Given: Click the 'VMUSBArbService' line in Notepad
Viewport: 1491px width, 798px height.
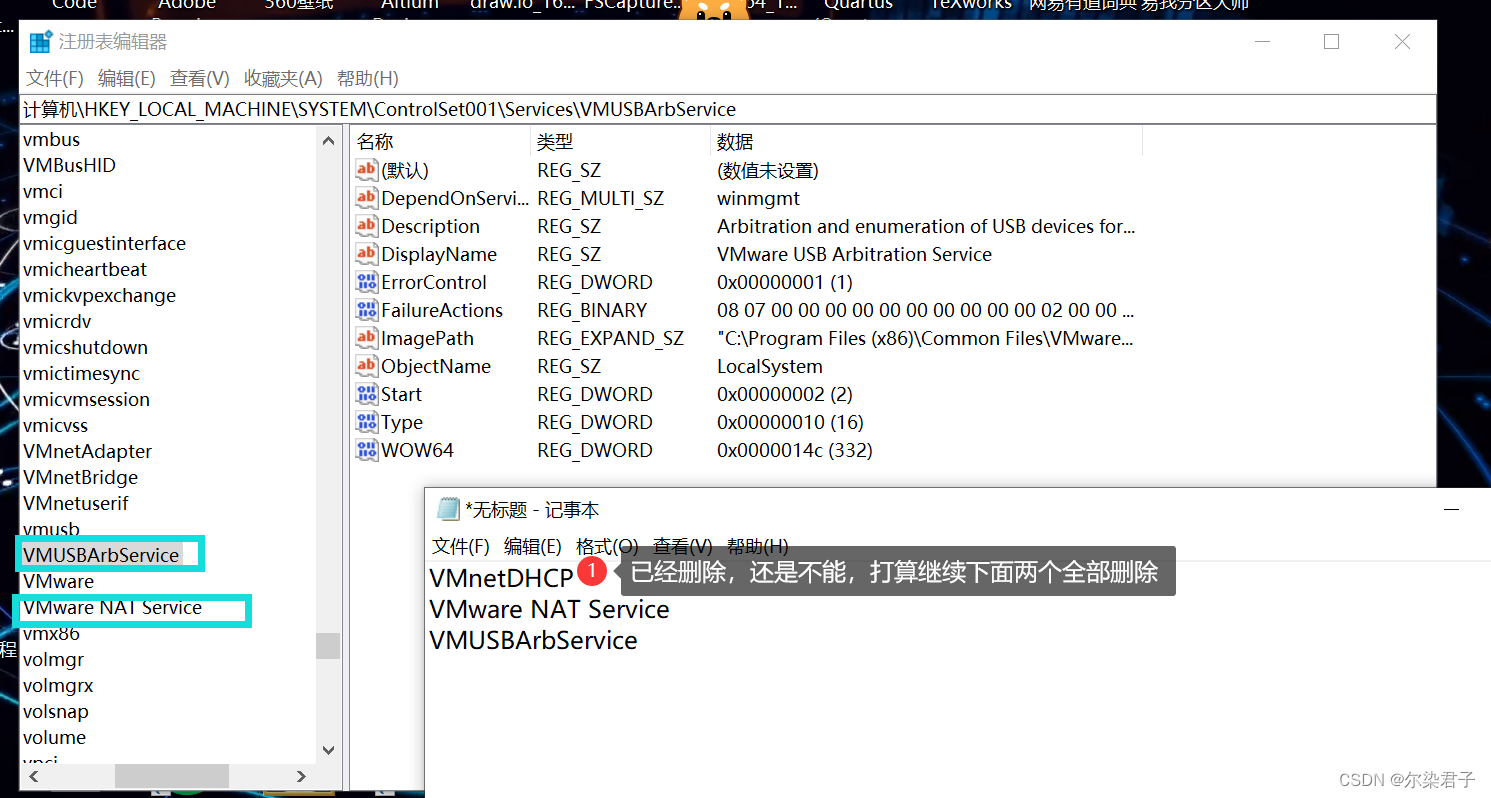Looking at the screenshot, I should (533, 640).
